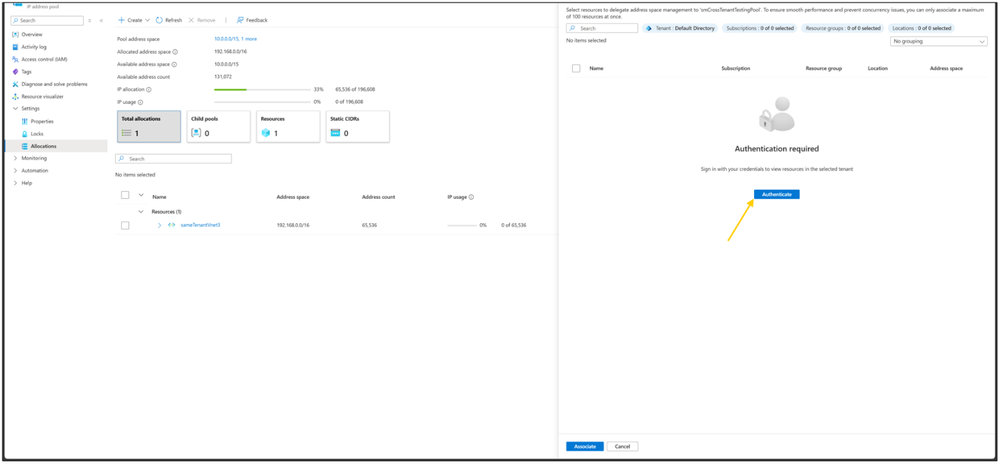Open the Resource groups filter pill
999x464 pixels.
(842, 29)
